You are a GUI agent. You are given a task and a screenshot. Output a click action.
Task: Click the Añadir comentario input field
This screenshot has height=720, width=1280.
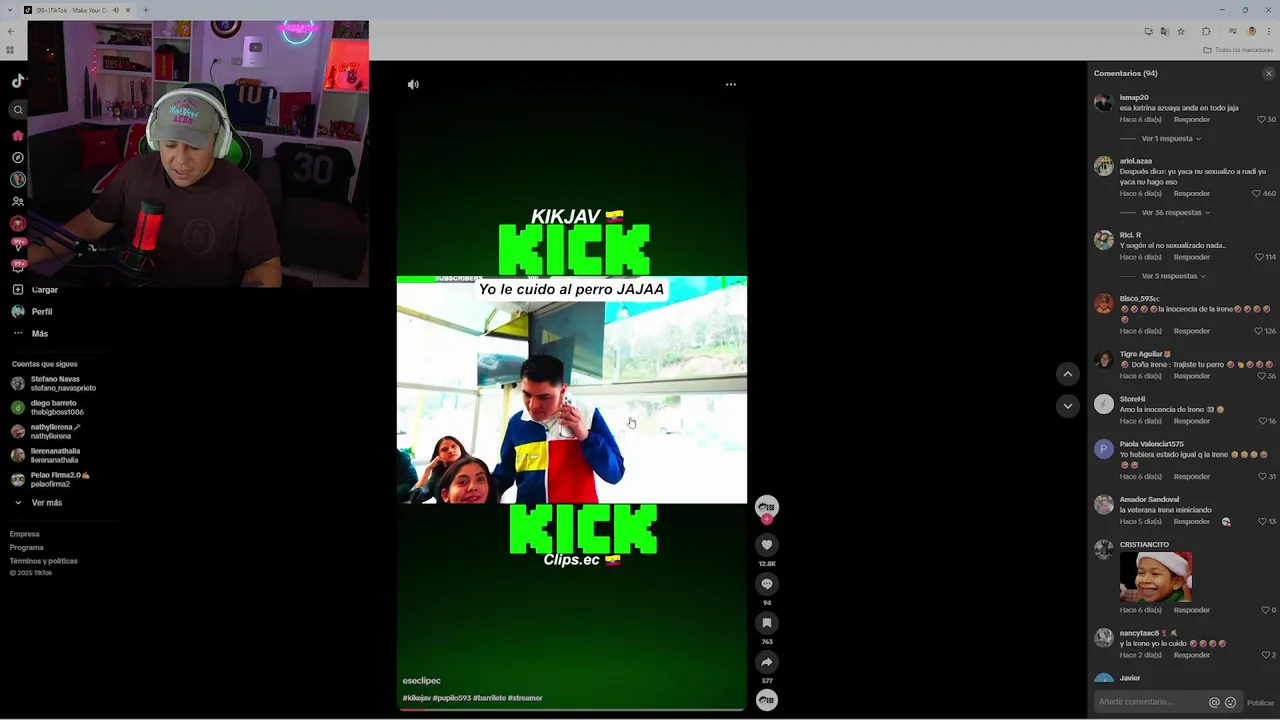1150,702
